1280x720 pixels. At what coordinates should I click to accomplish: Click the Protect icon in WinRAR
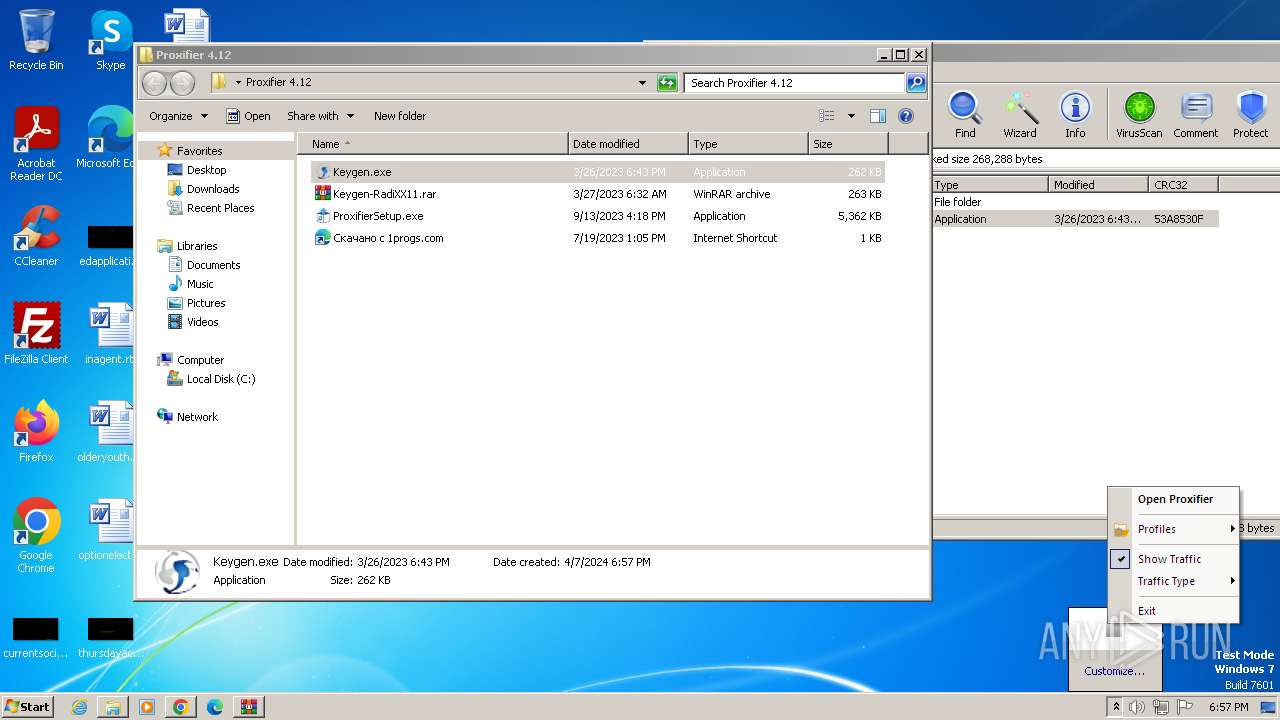(x=1250, y=114)
